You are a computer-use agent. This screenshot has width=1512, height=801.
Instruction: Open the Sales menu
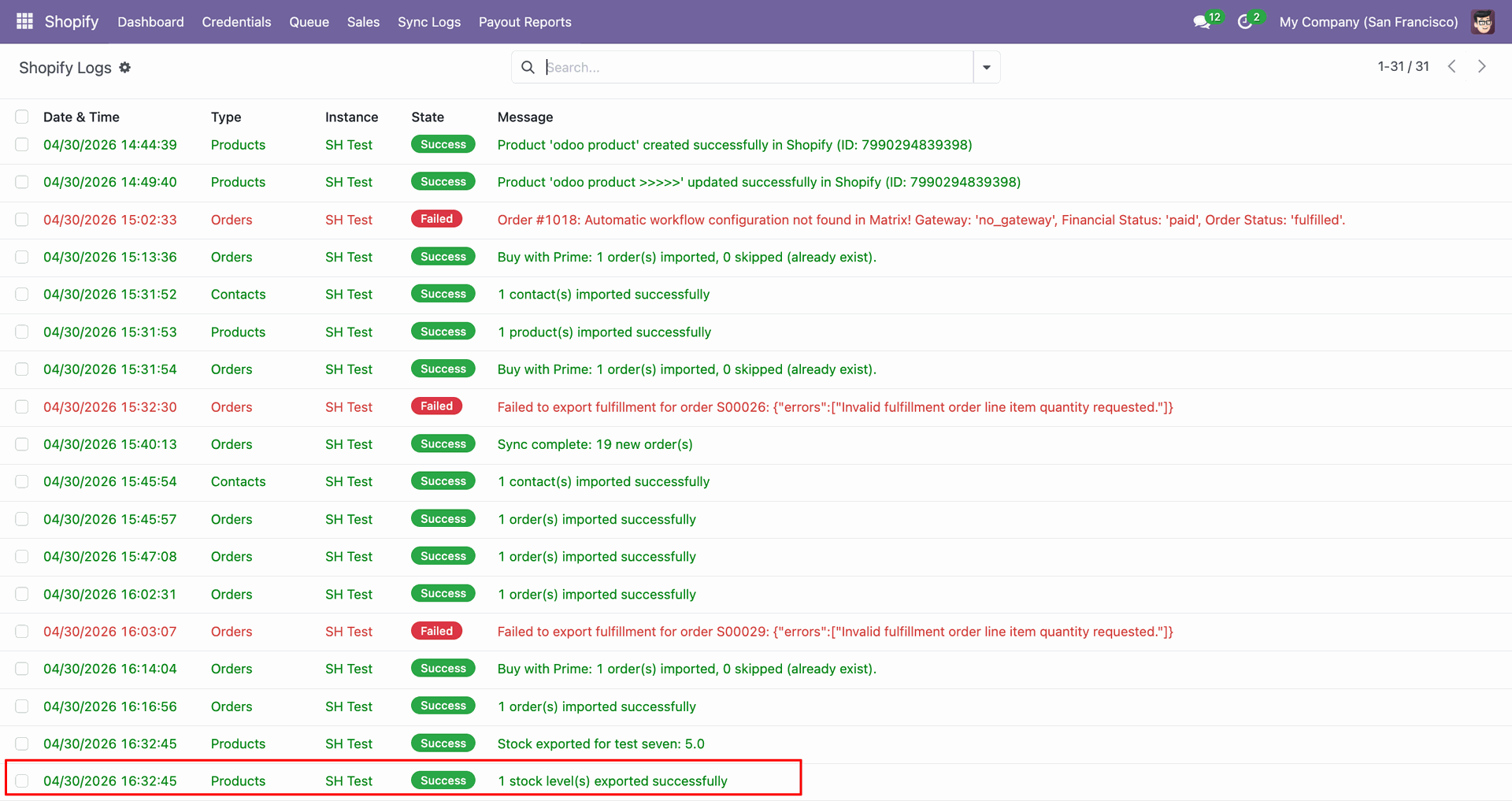click(363, 22)
